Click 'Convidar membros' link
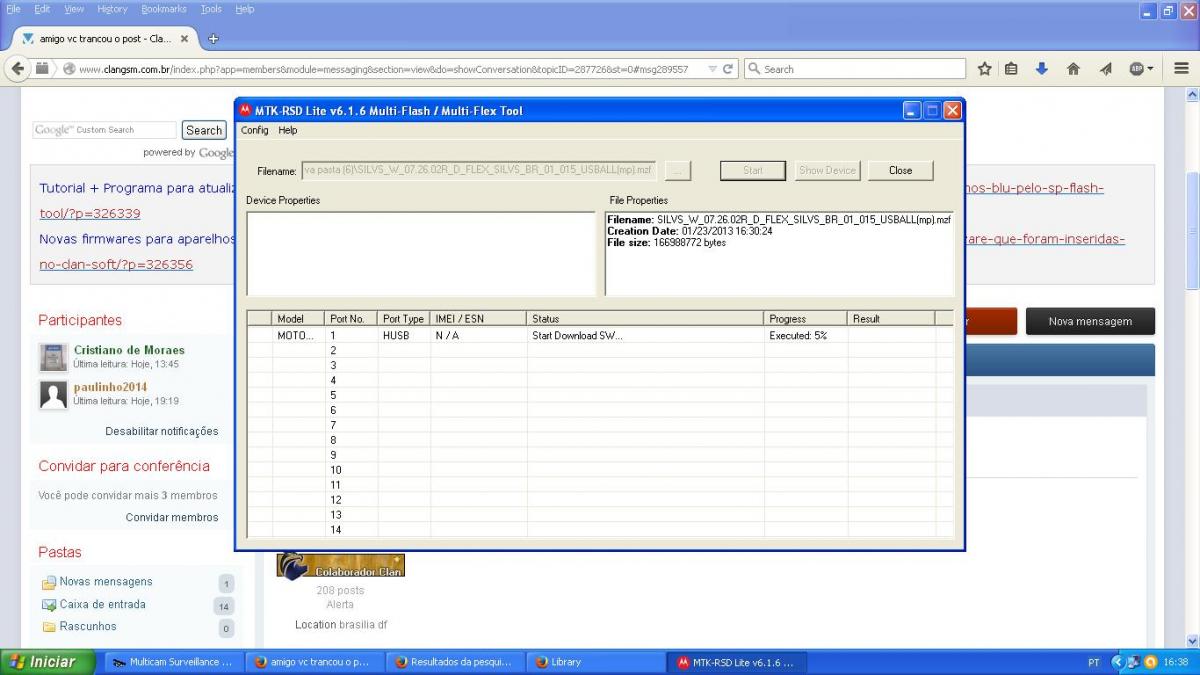1200x675 pixels. [172, 517]
